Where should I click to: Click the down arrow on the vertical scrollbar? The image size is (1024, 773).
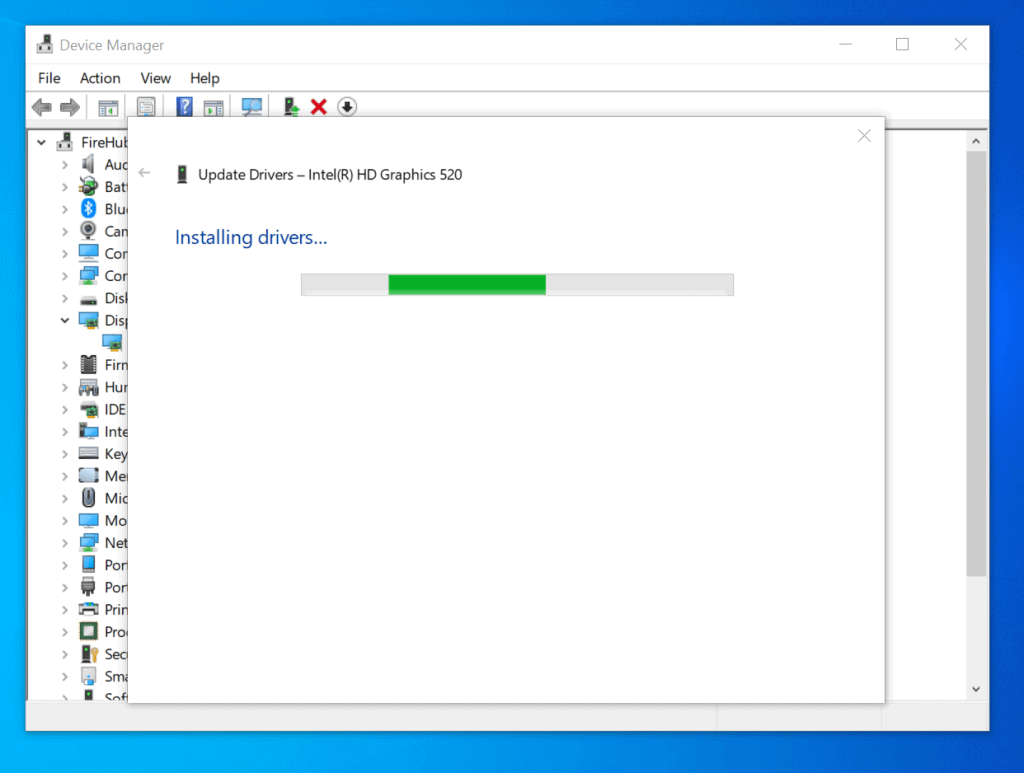pyautogui.click(x=975, y=688)
